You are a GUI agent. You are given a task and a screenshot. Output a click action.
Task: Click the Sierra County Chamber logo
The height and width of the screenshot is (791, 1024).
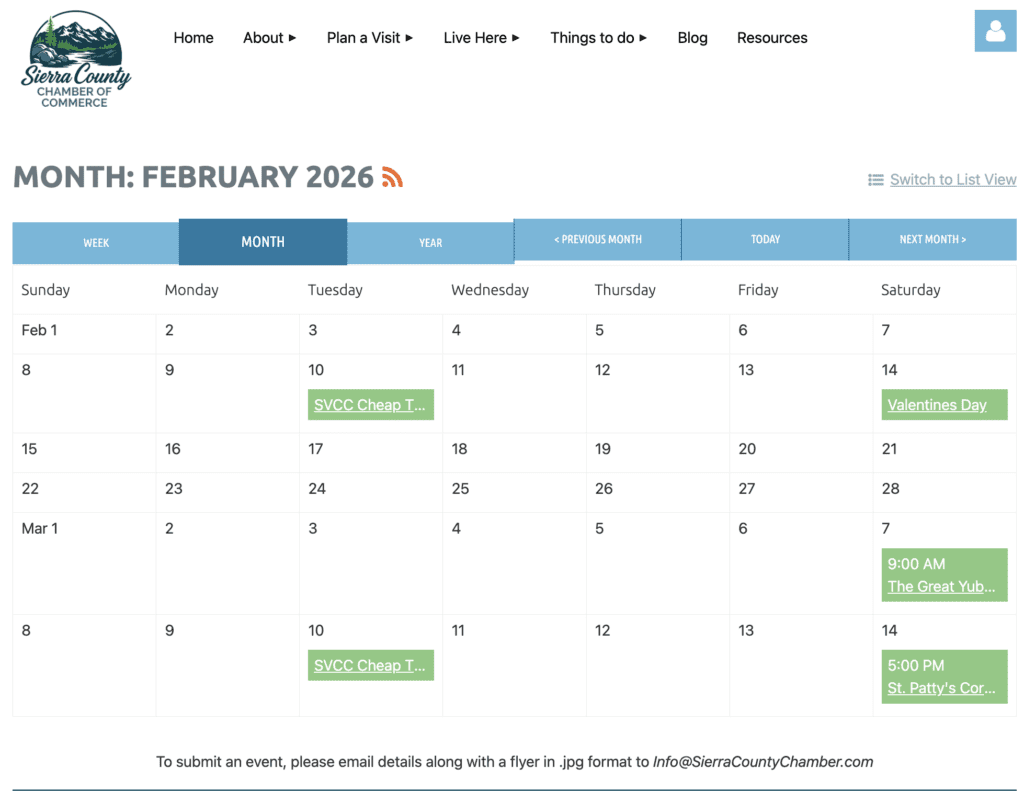(x=75, y=58)
